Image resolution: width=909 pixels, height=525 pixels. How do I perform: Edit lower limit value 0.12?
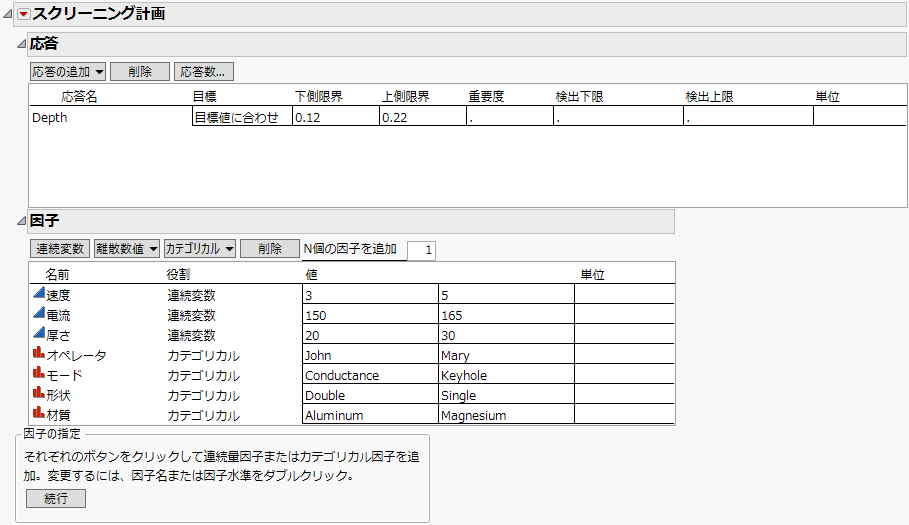tap(336, 116)
